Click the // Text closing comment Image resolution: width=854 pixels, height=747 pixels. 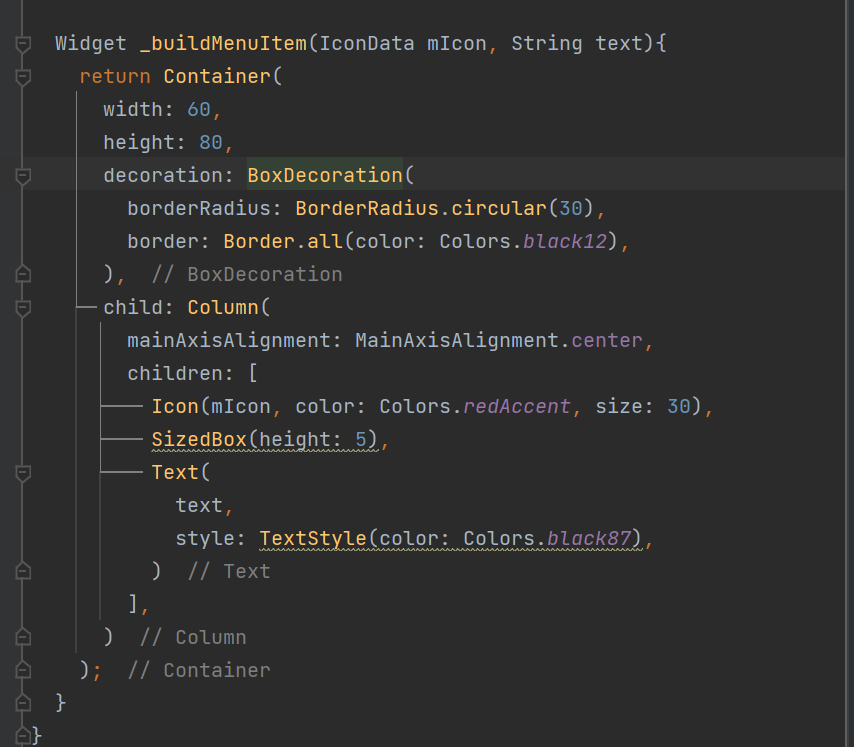point(229,571)
